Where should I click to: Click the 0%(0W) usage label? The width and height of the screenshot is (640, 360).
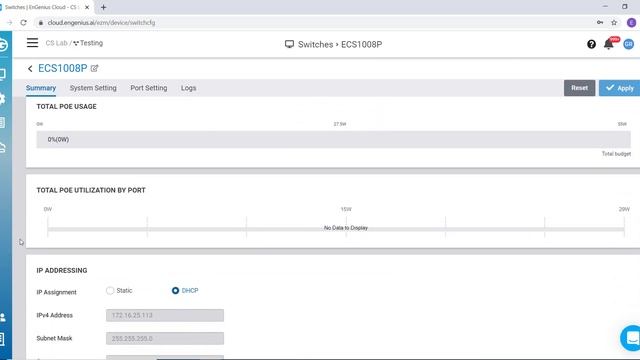click(58, 140)
